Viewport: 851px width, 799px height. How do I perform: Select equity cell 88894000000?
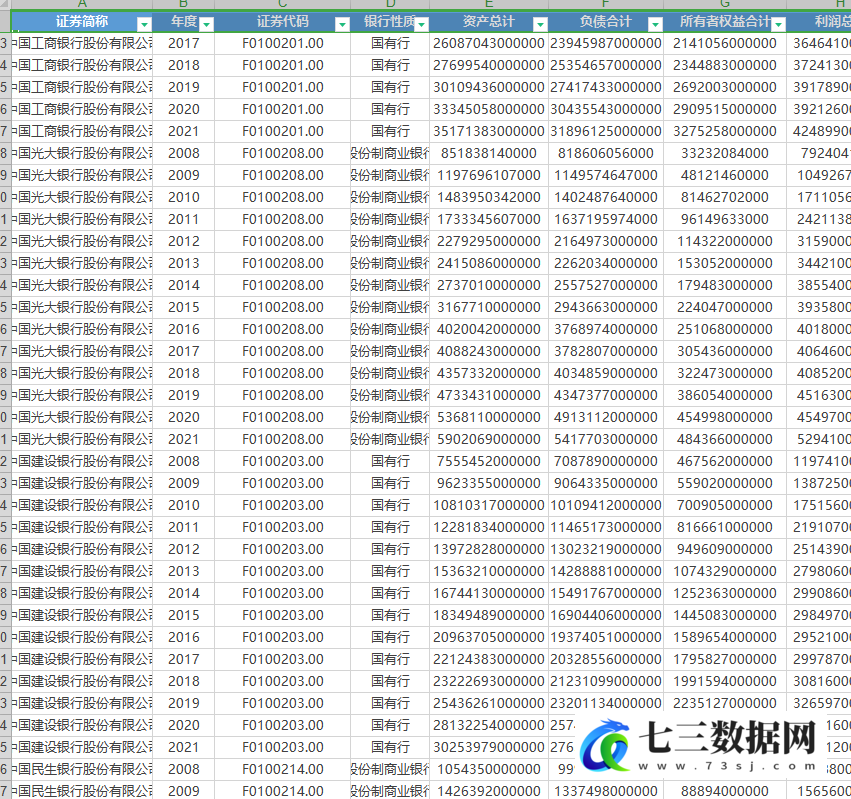[x=725, y=791]
